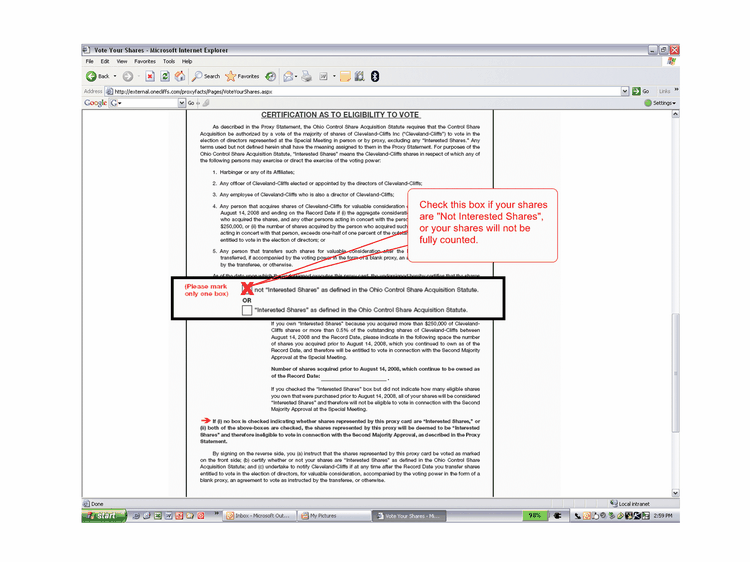Check the not "Interested Shares" box
The image size is (750, 562).
(247, 290)
